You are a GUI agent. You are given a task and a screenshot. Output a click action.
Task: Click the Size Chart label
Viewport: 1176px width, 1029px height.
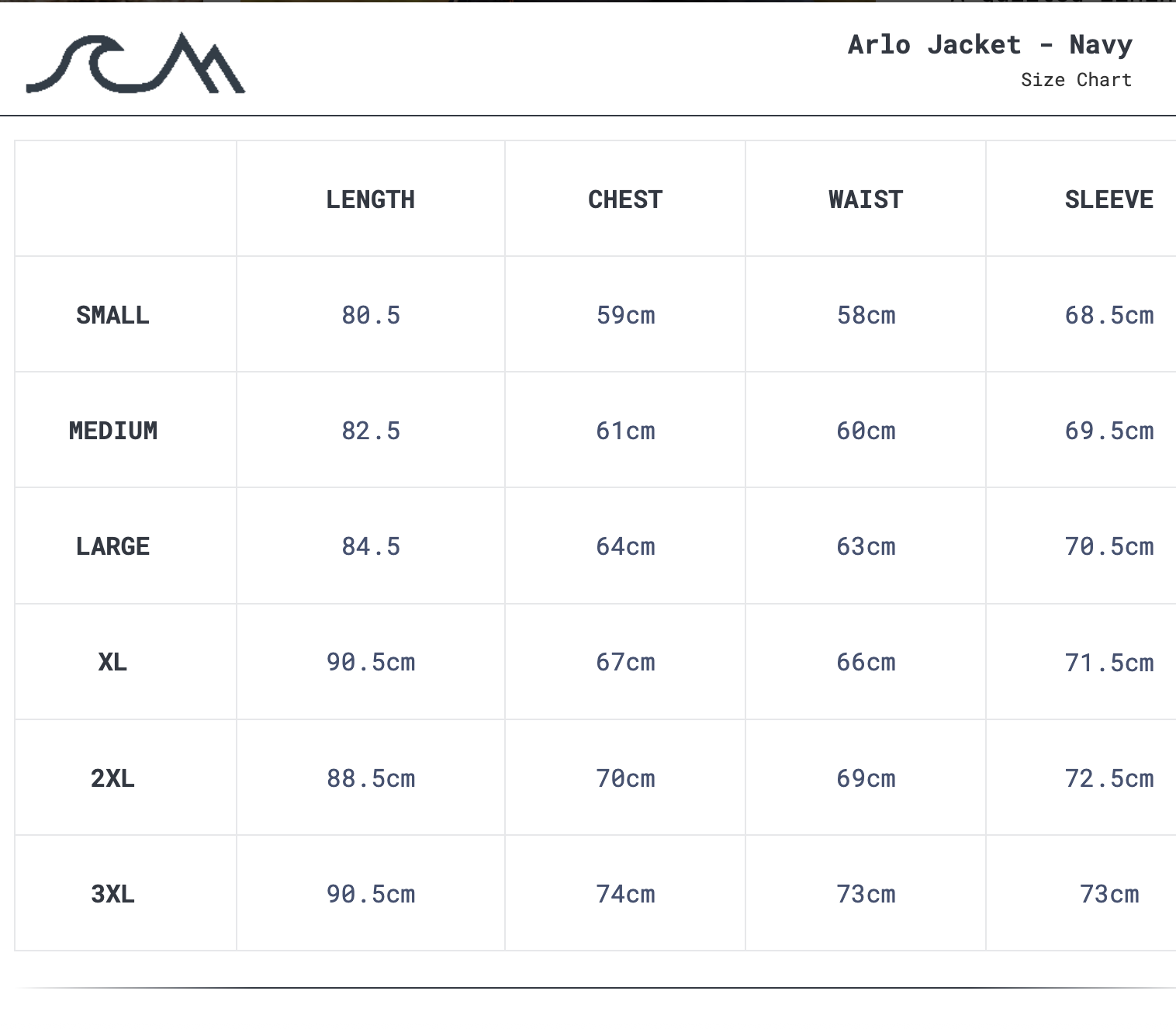[1077, 78]
